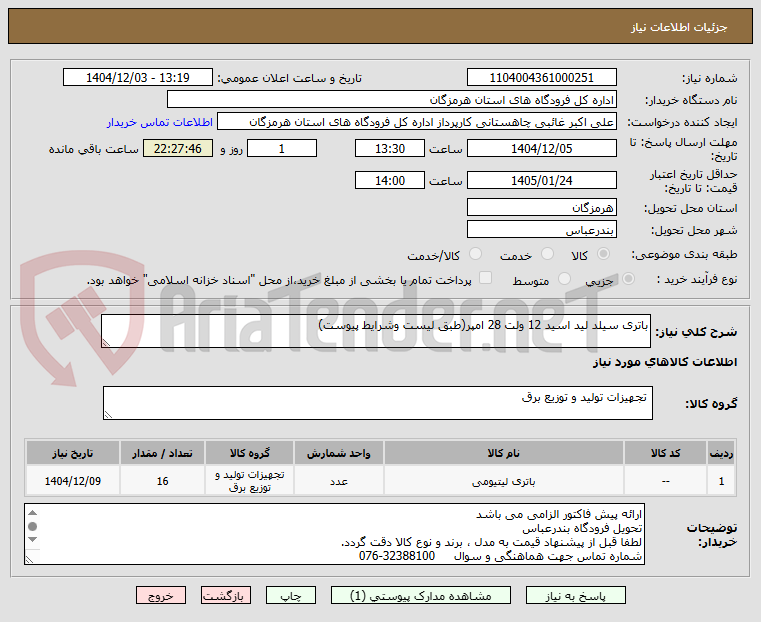Click the buyer notes scroll down arrow
The image size is (761, 622).
33,540
